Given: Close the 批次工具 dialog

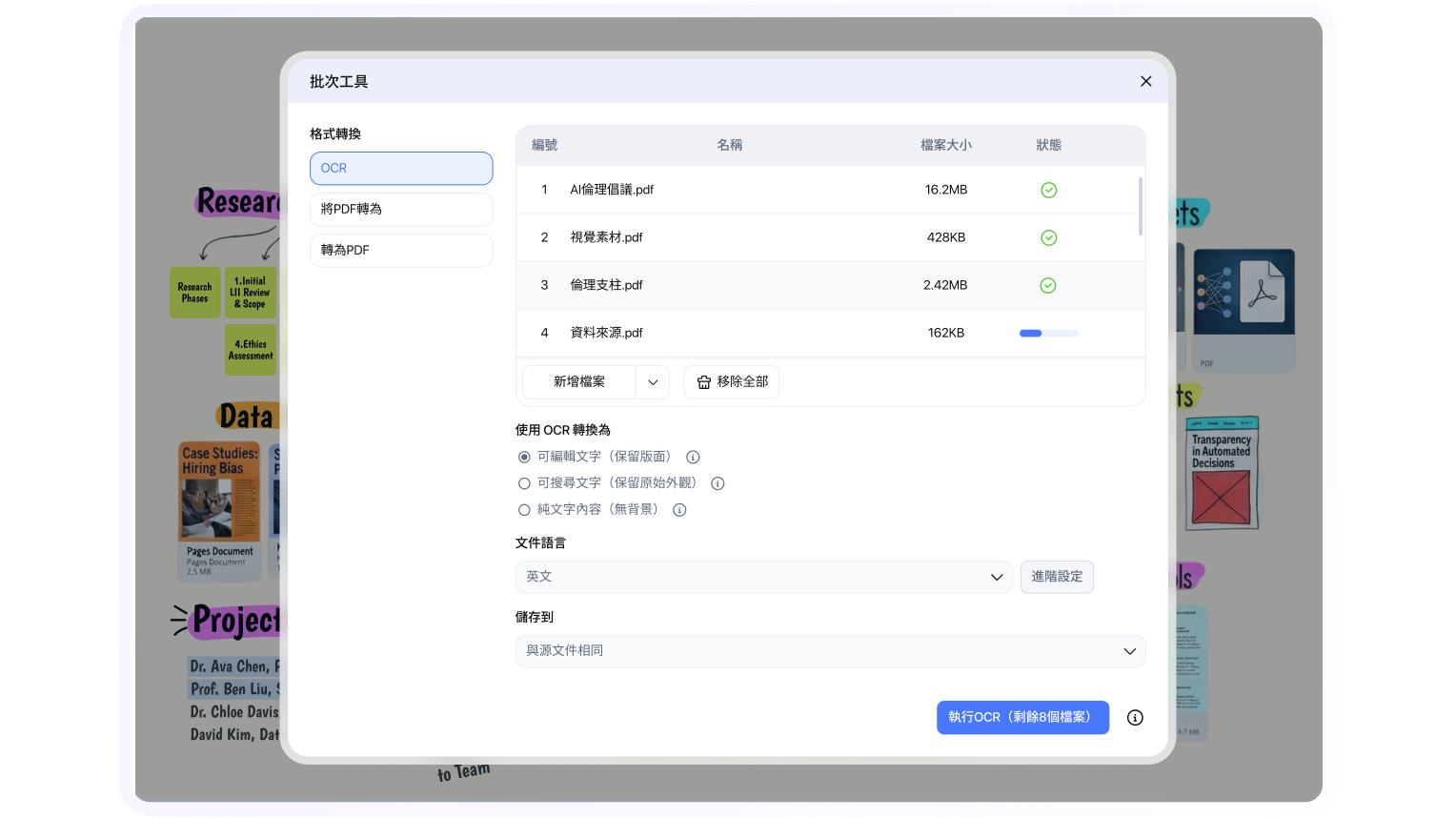Looking at the screenshot, I should (1145, 82).
